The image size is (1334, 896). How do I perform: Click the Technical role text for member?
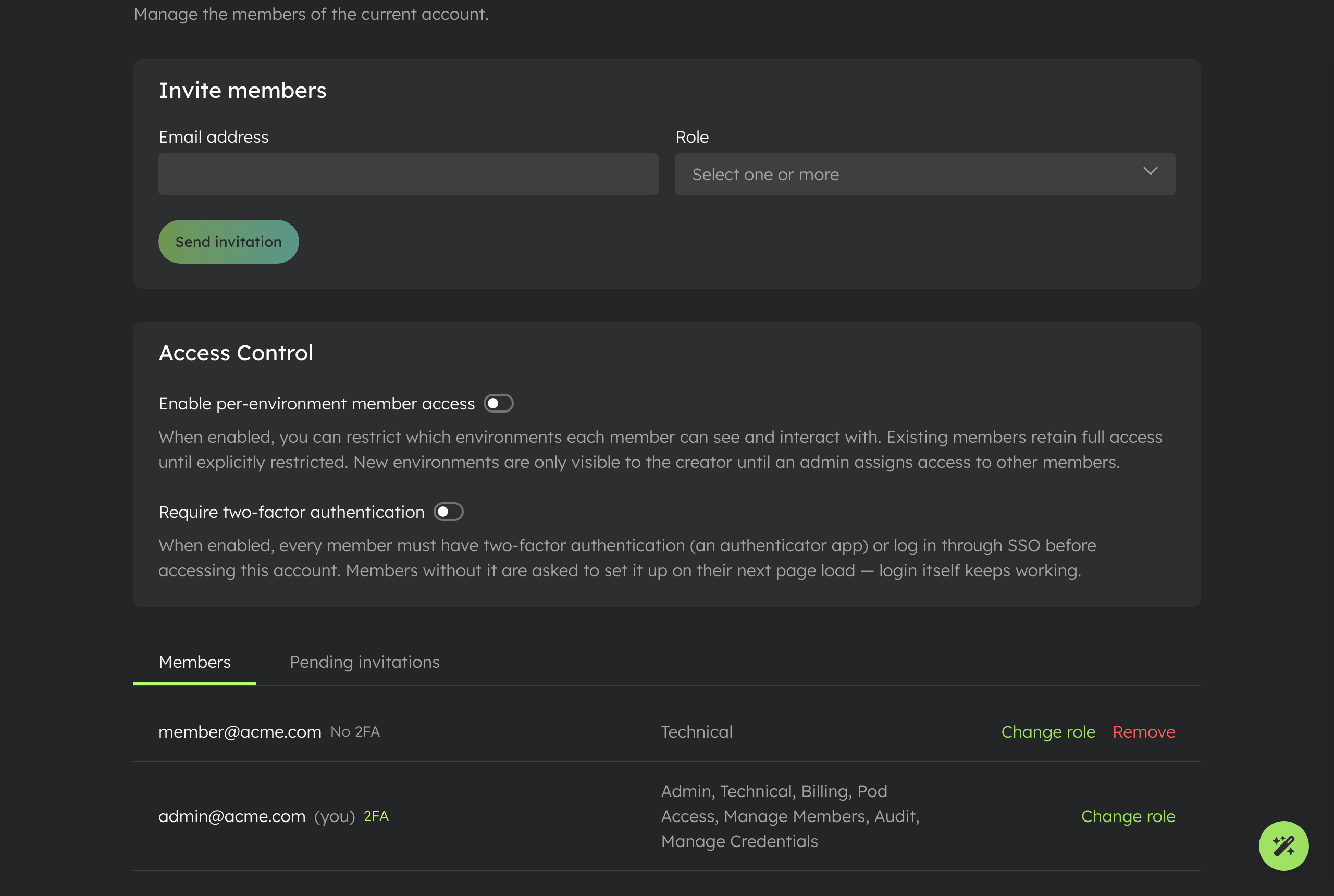pyautogui.click(x=697, y=732)
